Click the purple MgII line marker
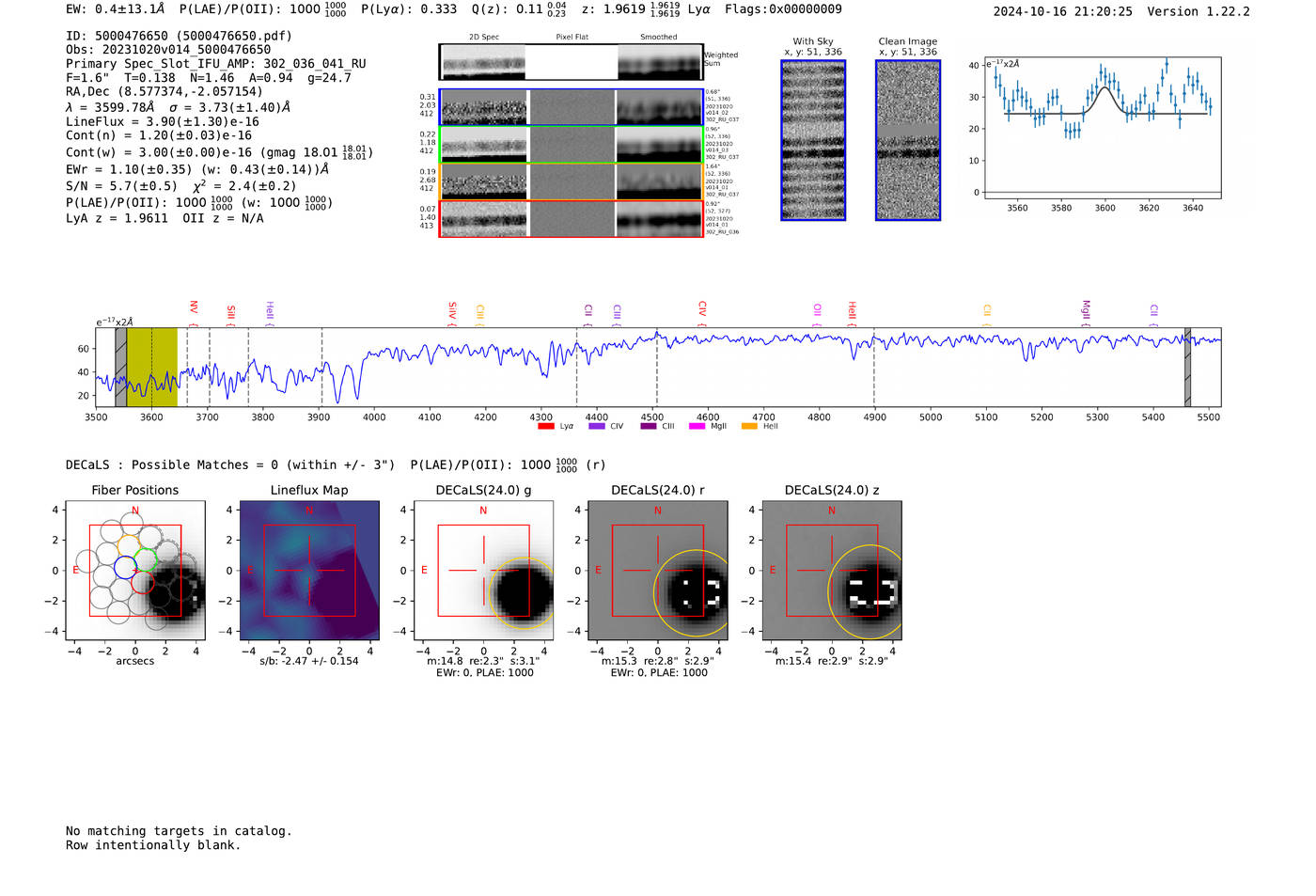1316x896 pixels. [x=1086, y=313]
